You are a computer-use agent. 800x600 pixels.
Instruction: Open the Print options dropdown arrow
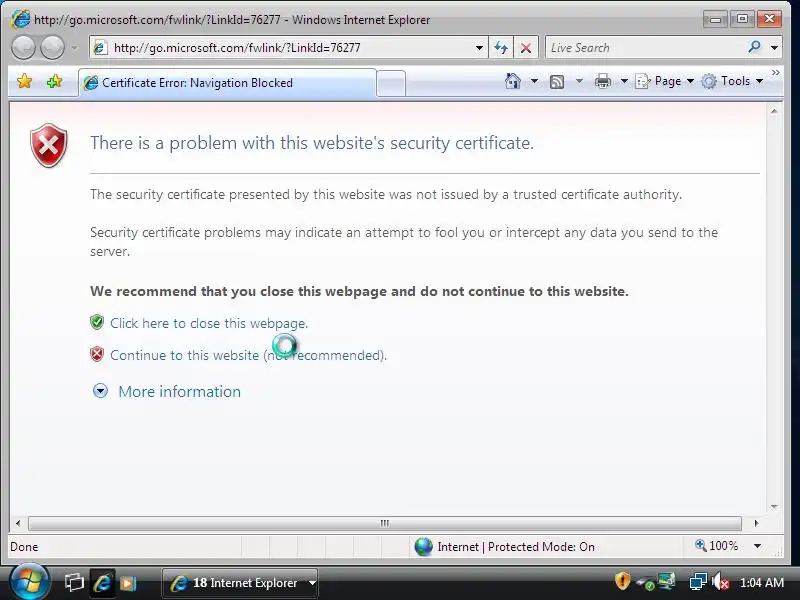pos(624,81)
